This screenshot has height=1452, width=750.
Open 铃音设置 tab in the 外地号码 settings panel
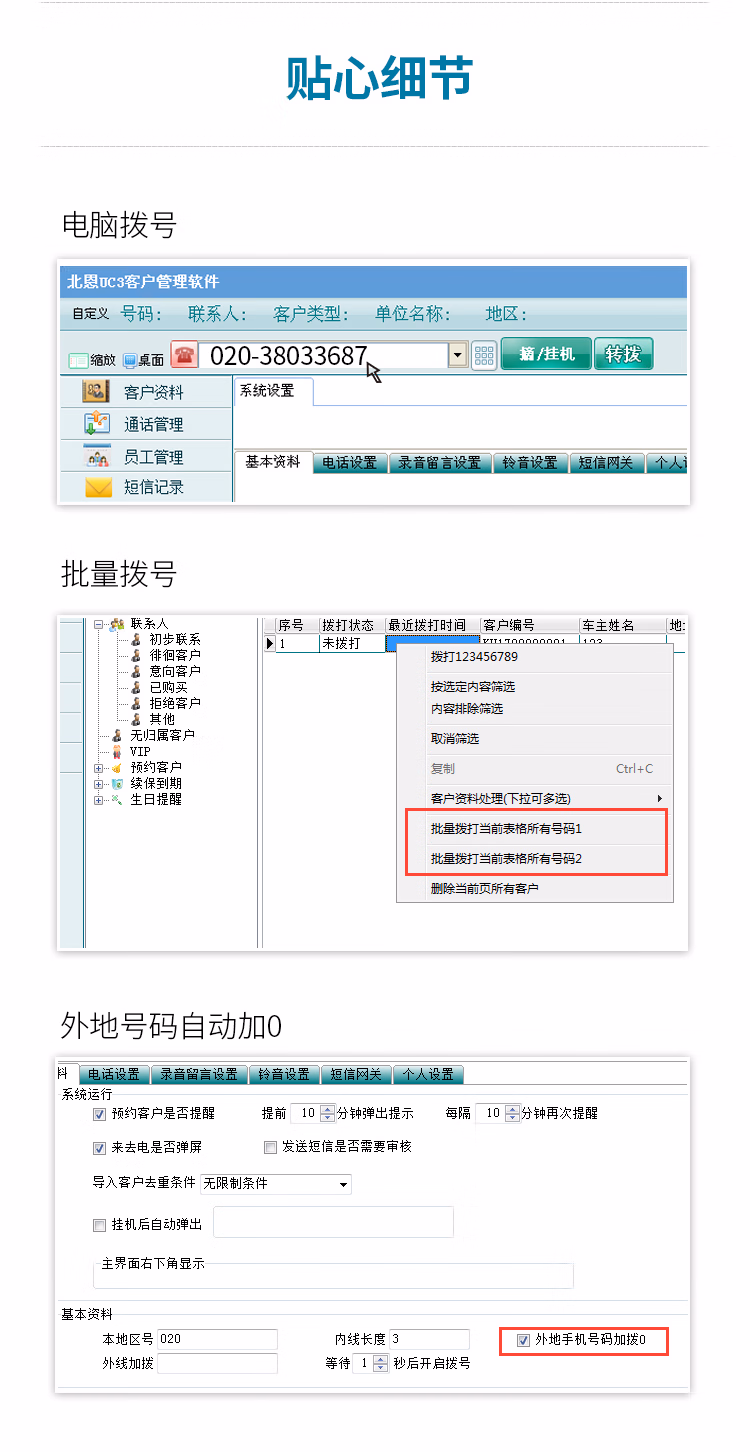click(x=284, y=1074)
